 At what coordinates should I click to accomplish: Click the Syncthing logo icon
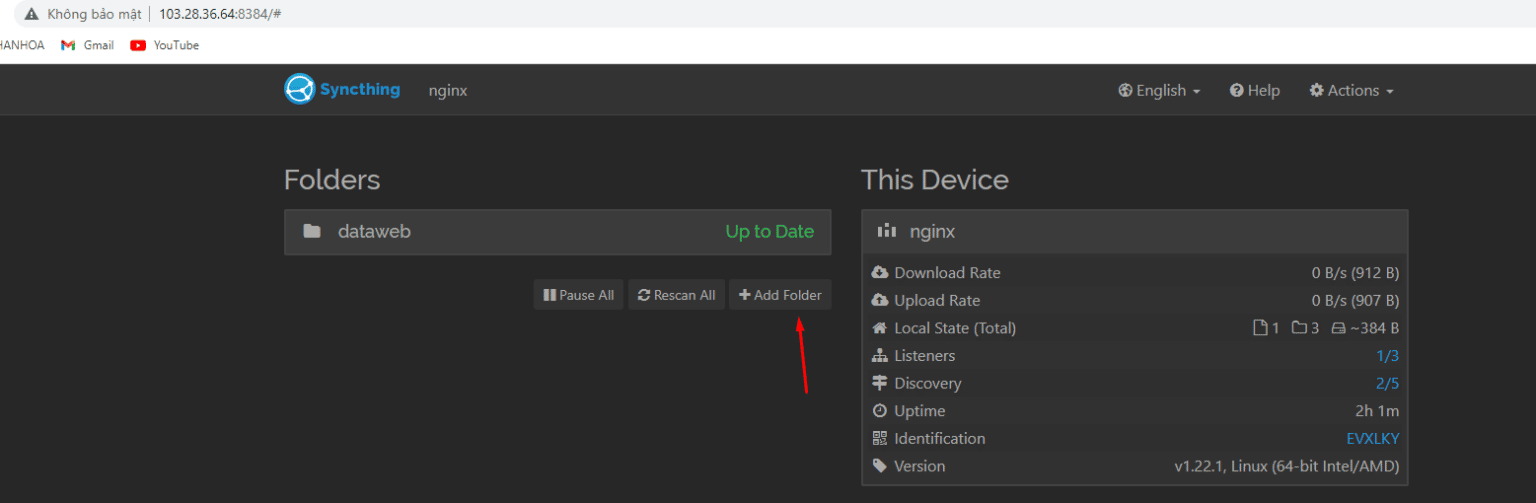(299, 89)
